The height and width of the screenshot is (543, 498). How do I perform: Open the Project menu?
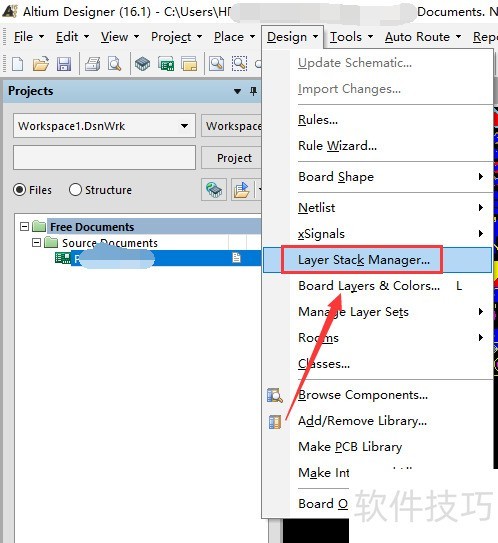point(176,37)
